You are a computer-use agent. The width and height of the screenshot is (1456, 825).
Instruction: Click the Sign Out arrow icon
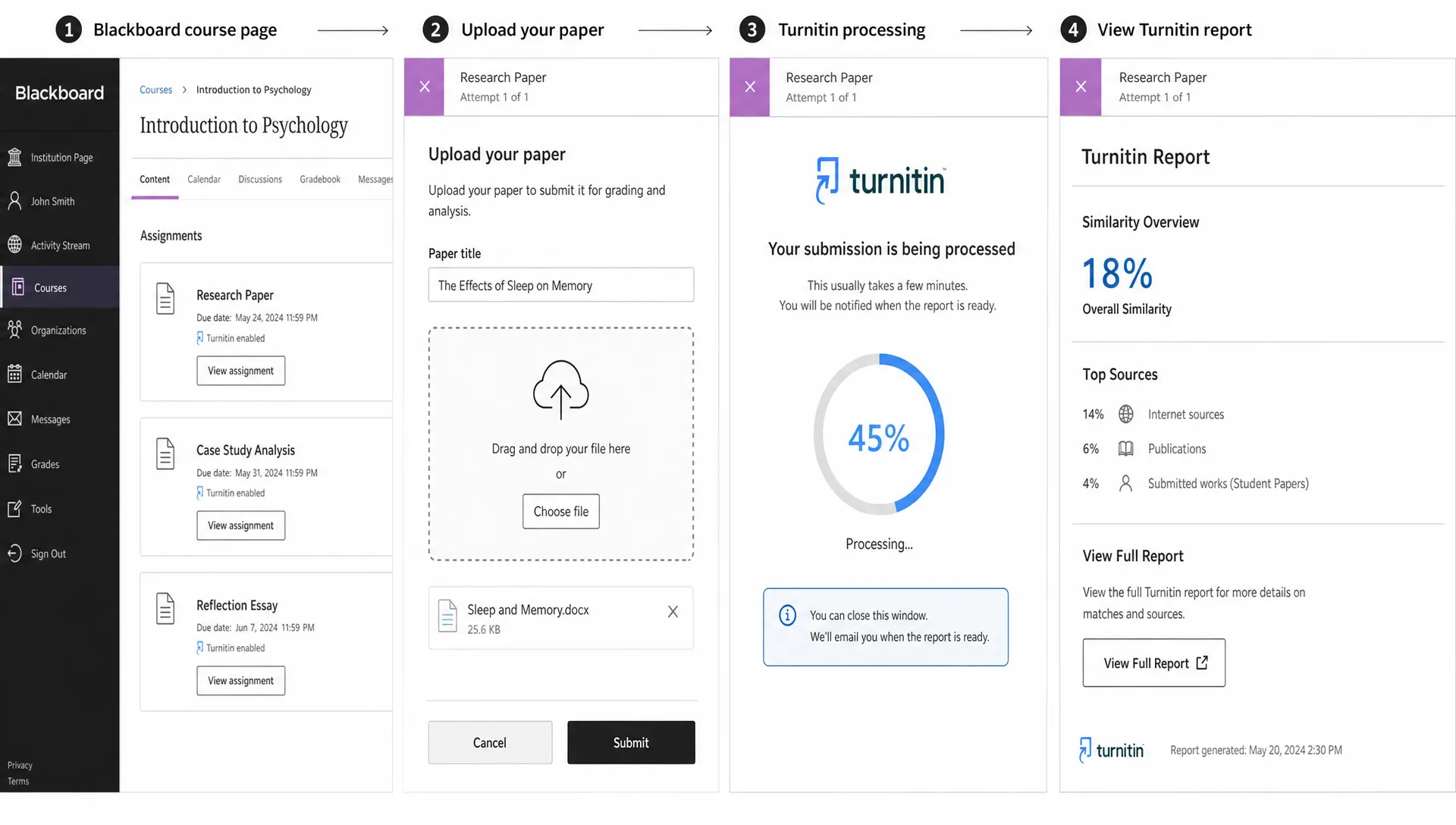(14, 554)
